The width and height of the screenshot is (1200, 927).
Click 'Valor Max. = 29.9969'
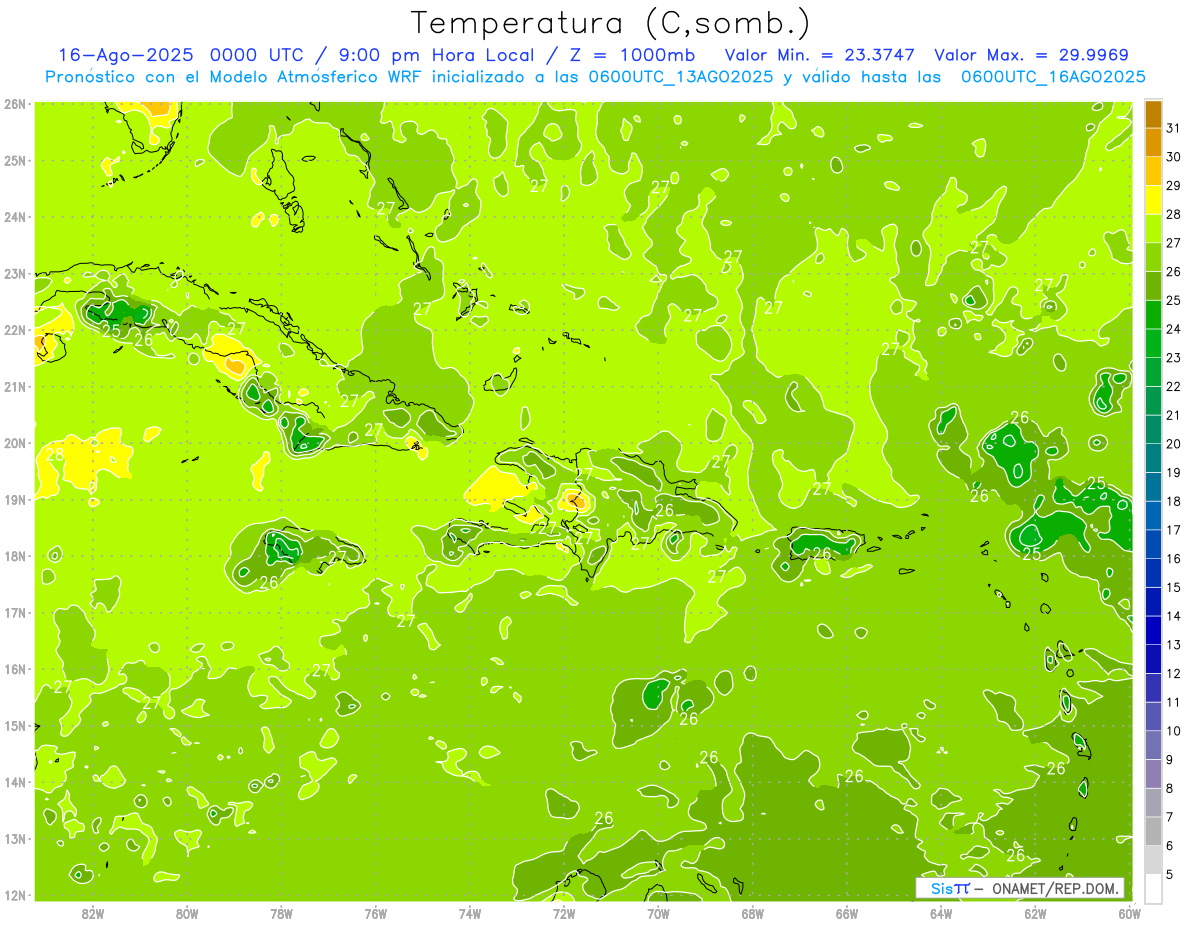click(x=1031, y=55)
